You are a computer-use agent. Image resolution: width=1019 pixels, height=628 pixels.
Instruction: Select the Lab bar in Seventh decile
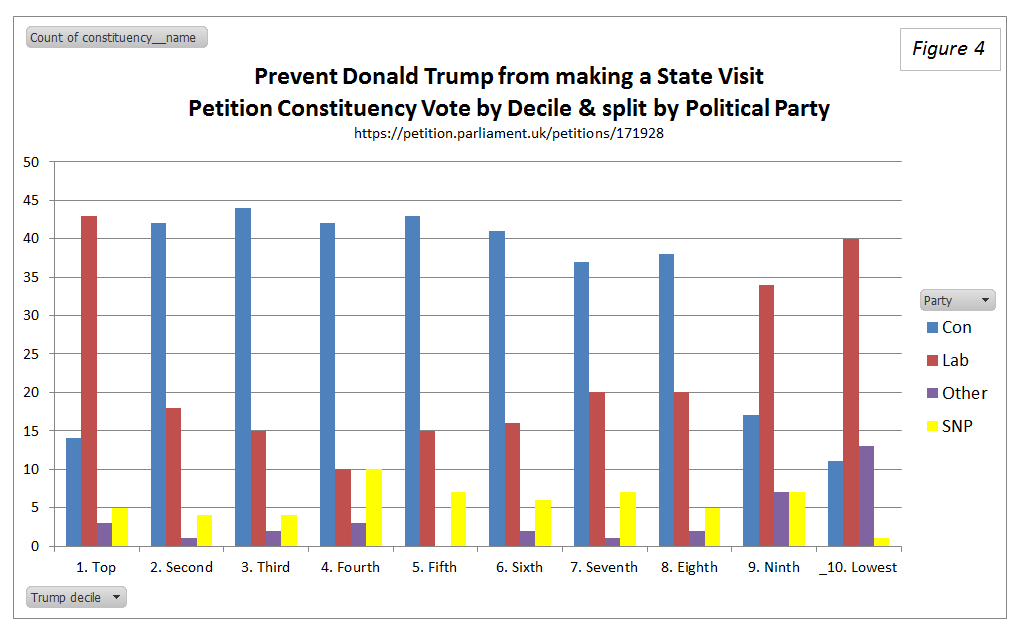(597, 469)
